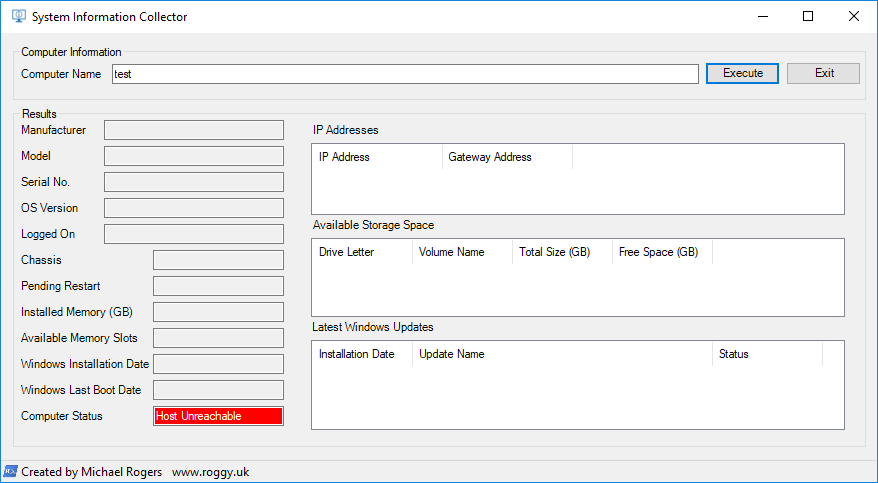Click the Computer Name text field
Image resolution: width=878 pixels, height=483 pixels.
(404, 74)
